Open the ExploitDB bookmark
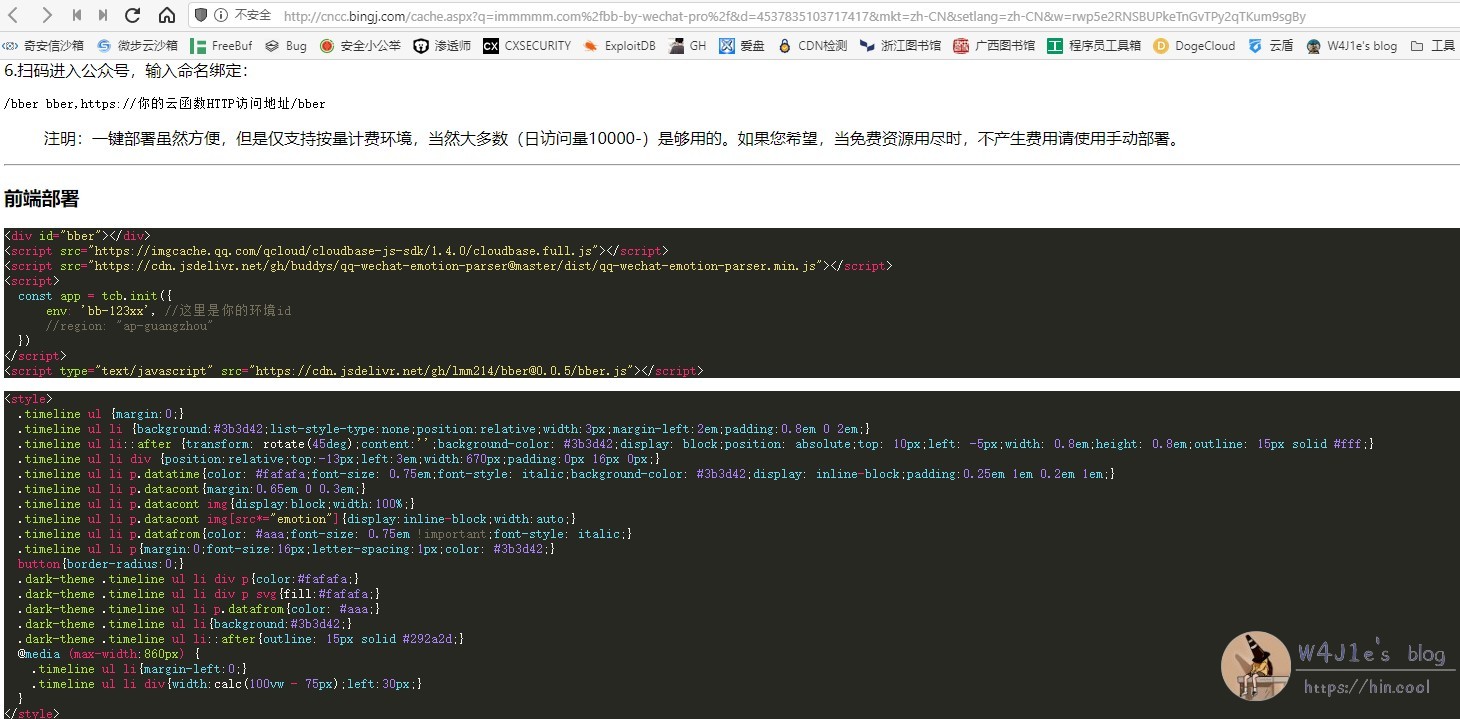 click(x=621, y=45)
